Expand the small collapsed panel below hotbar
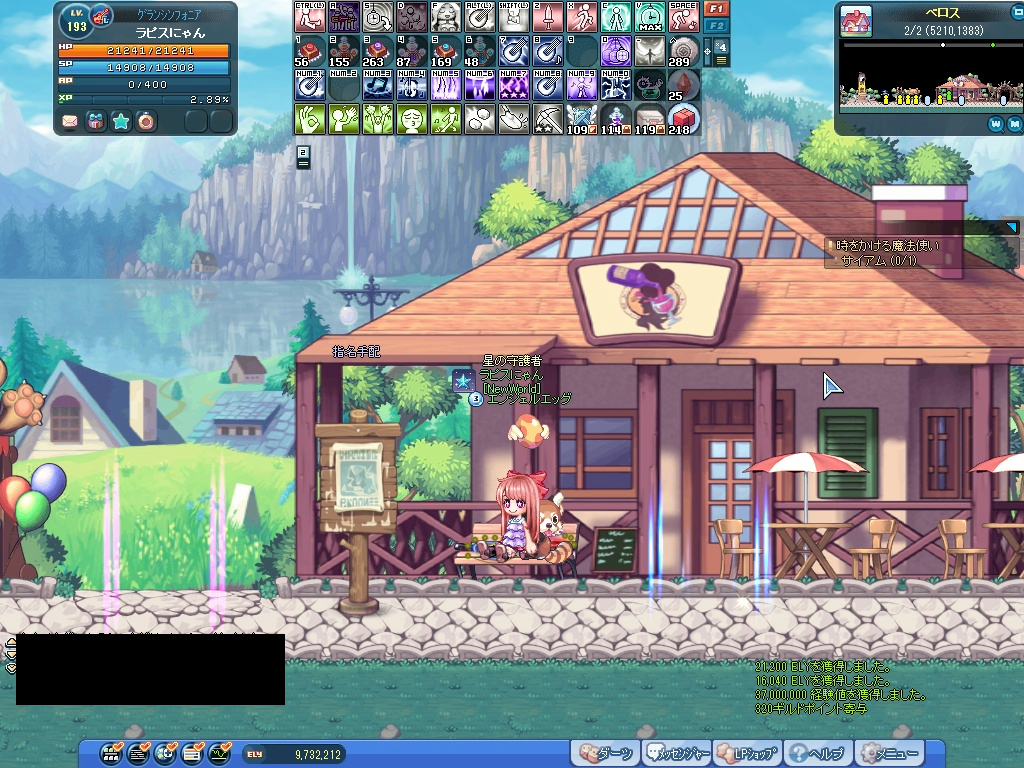Screen dimensions: 1024x768 [303, 157]
